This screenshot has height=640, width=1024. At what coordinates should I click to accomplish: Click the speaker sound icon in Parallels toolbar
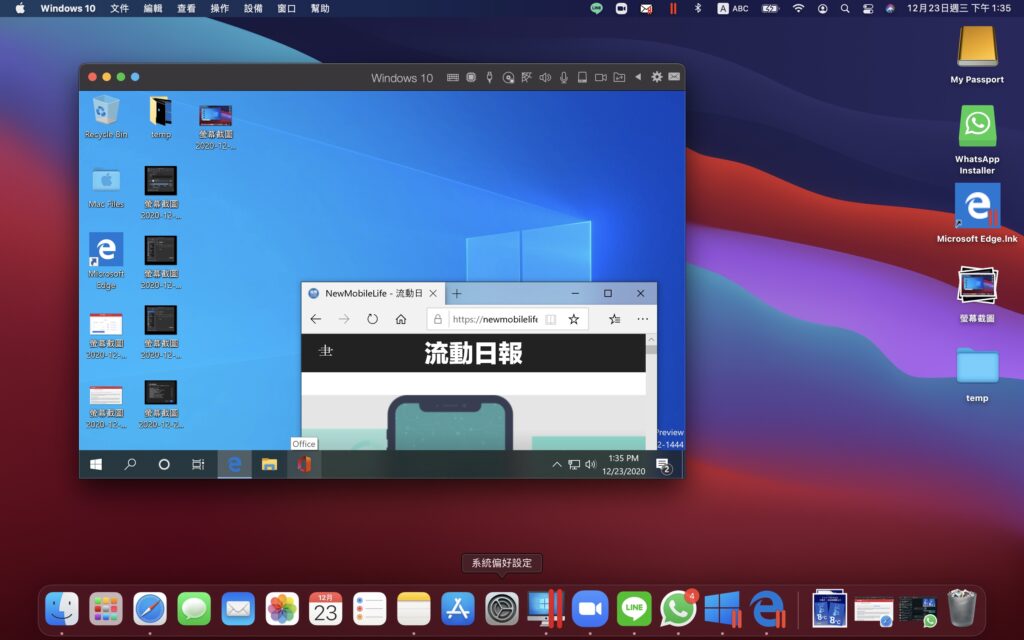click(545, 77)
